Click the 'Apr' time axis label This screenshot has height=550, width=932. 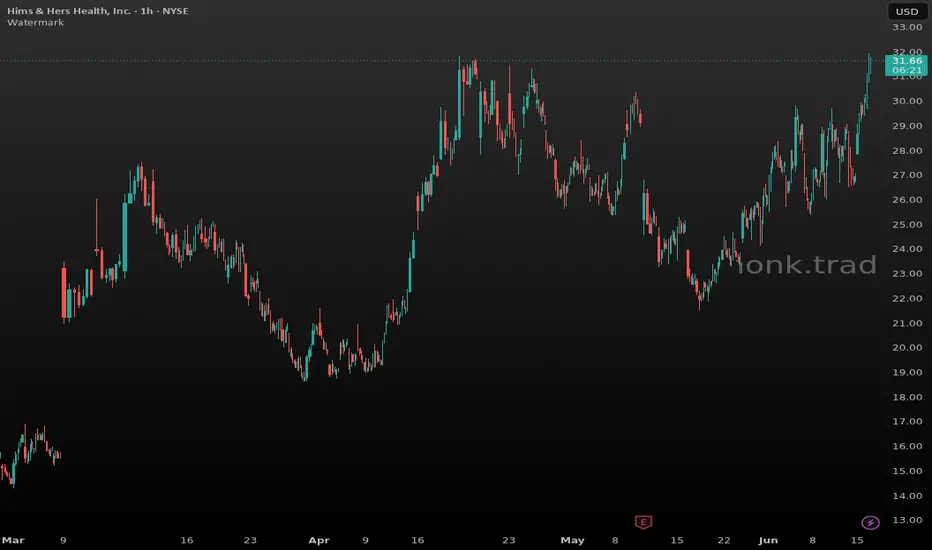(319, 540)
